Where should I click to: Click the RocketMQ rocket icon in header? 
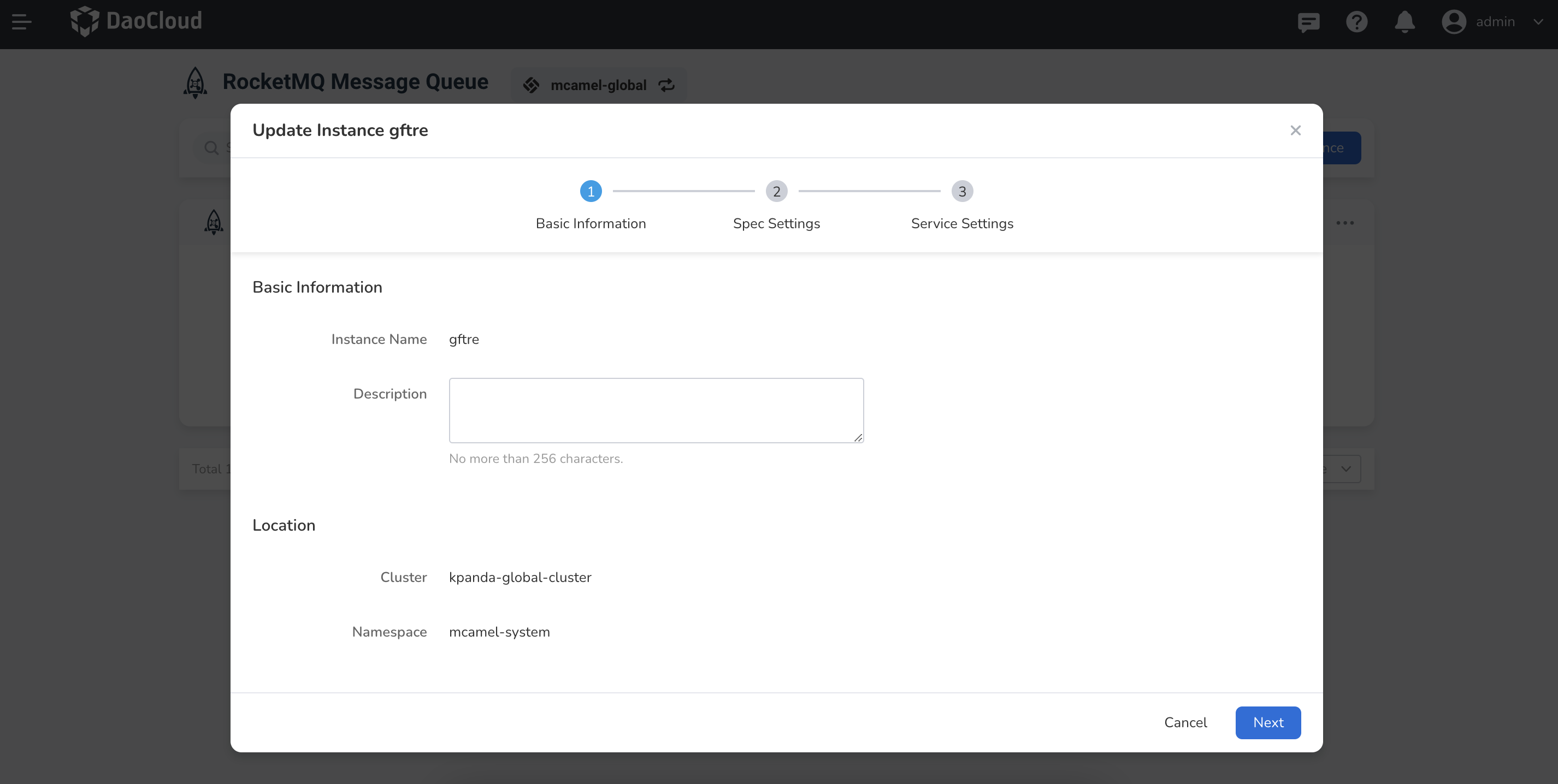[196, 83]
